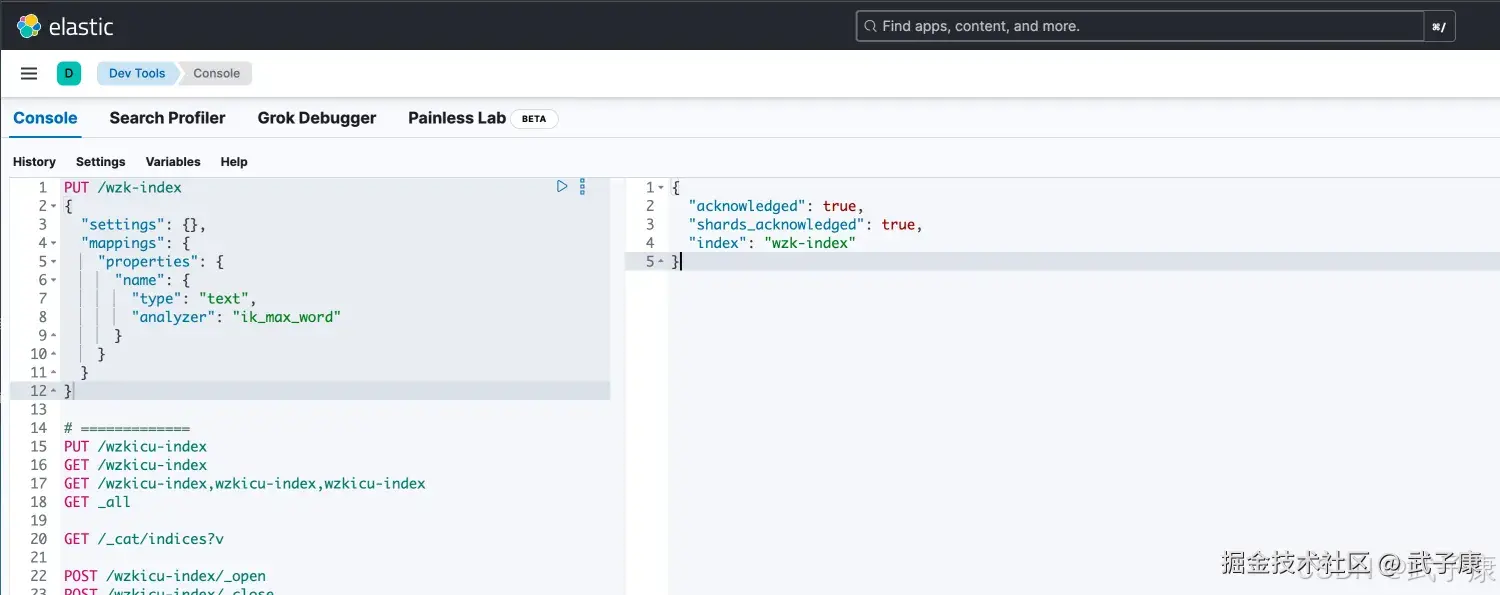Open the hamburger navigation menu
Screen dimensions: 1500x595
pos(29,73)
